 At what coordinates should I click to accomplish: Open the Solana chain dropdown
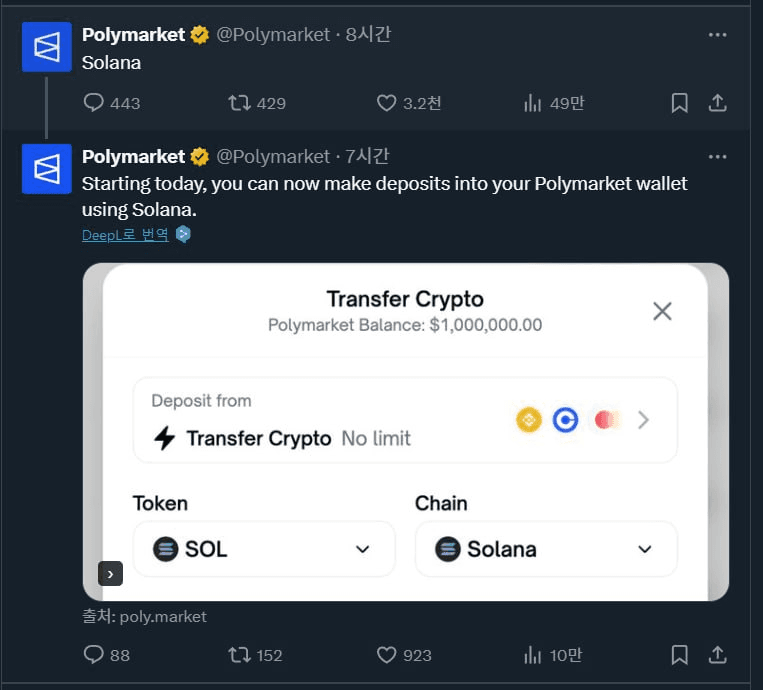[x=546, y=549]
